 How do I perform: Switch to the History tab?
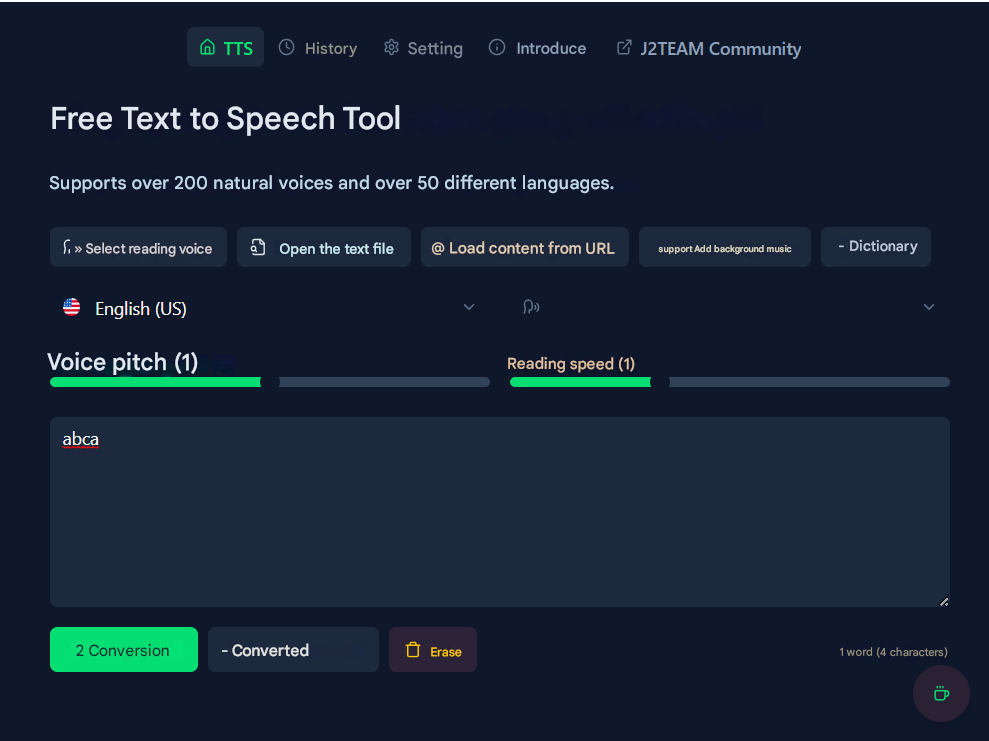coord(318,48)
